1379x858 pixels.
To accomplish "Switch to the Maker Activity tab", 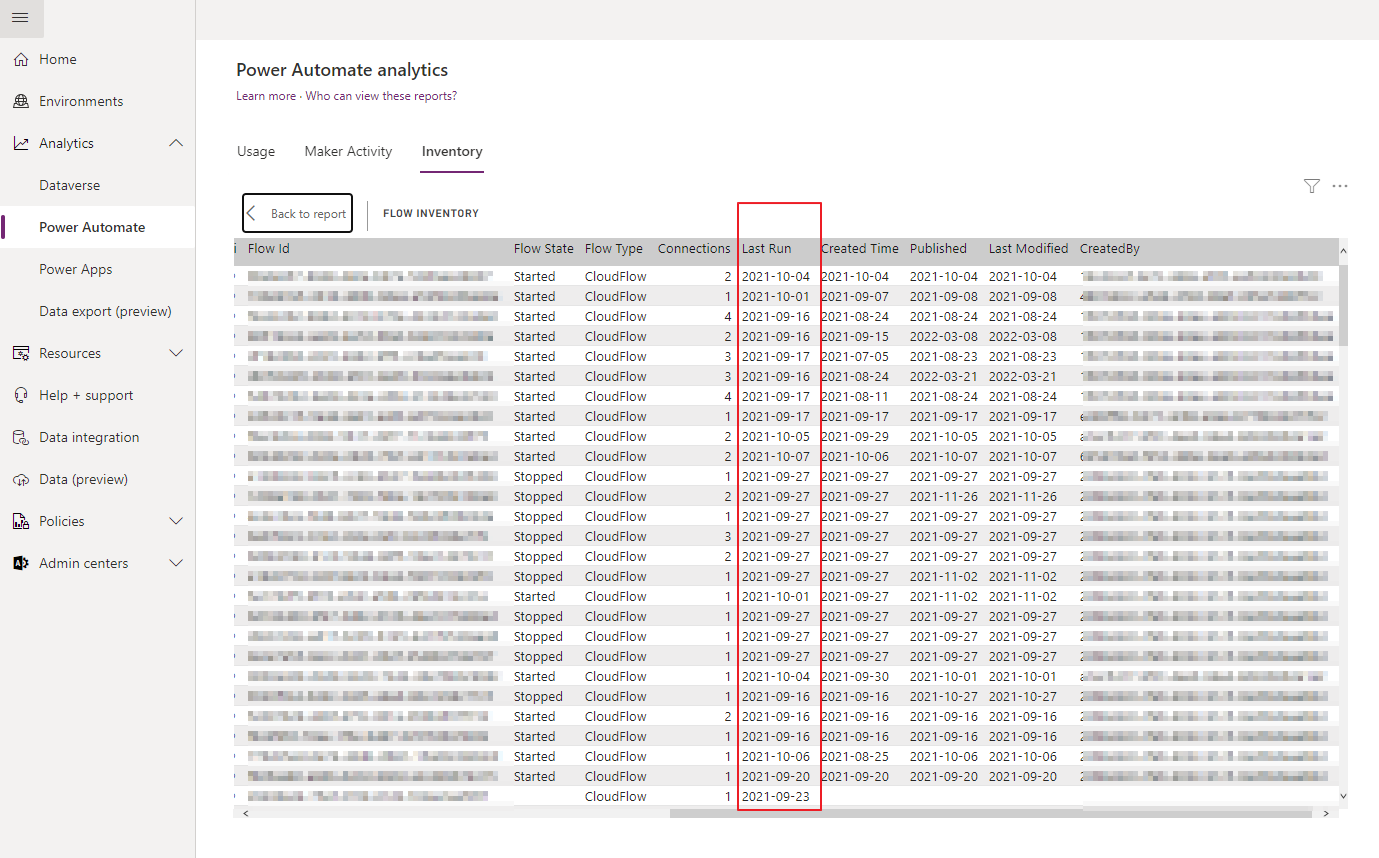I will click(348, 151).
